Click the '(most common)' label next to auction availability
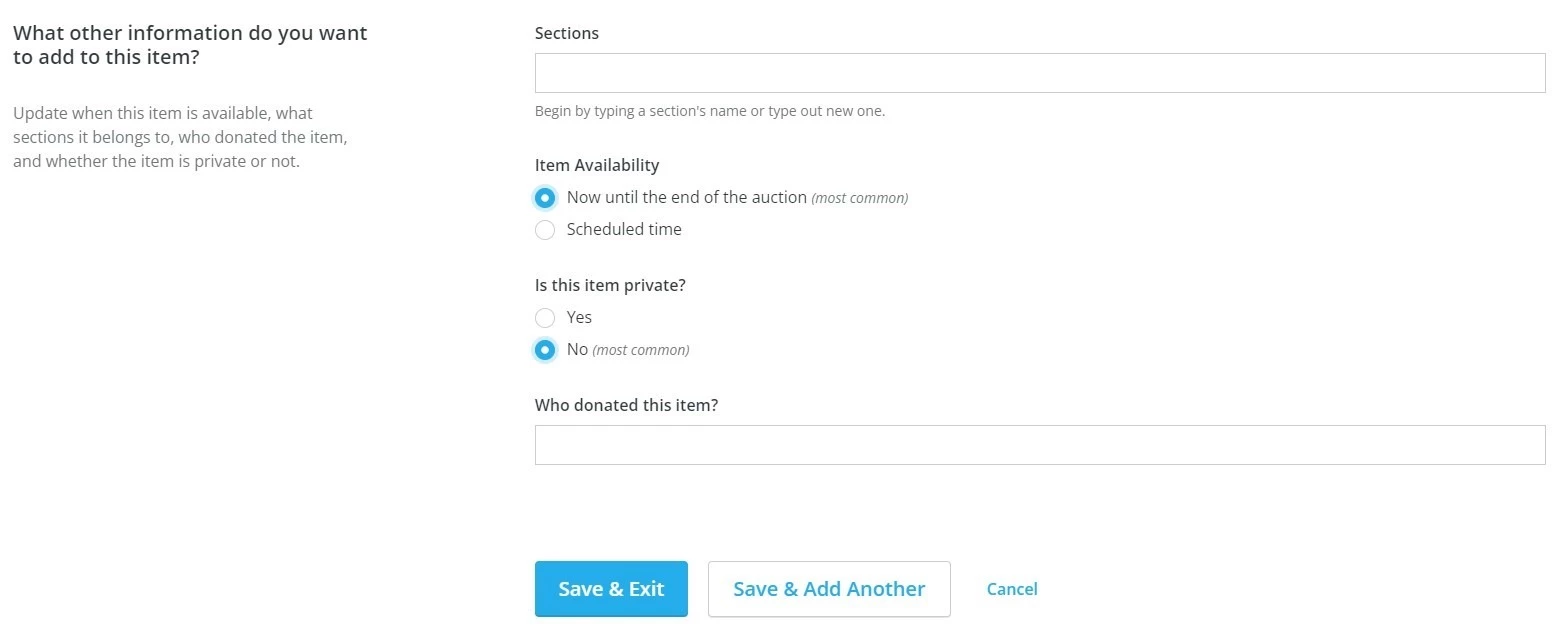The width and height of the screenshot is (1558, 633). pos(858,197)
